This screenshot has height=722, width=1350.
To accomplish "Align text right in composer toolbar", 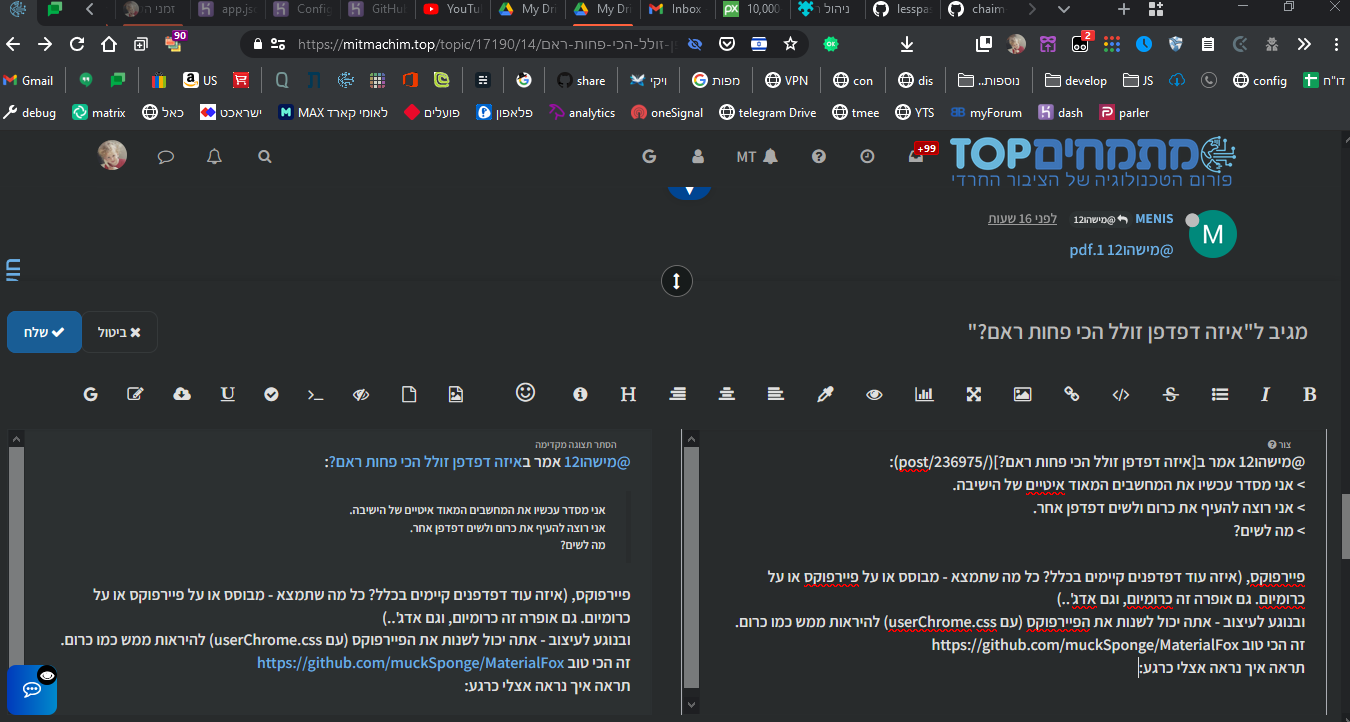I will [x=678, y=394].
